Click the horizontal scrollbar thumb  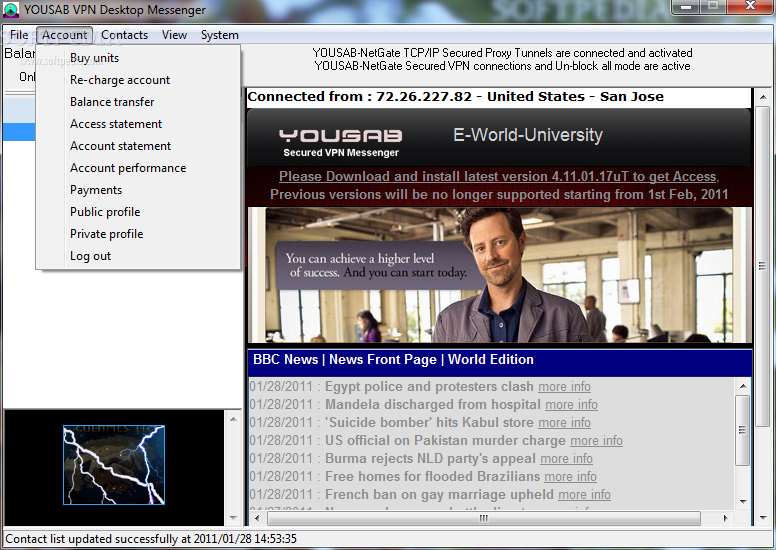pos(484,518)
